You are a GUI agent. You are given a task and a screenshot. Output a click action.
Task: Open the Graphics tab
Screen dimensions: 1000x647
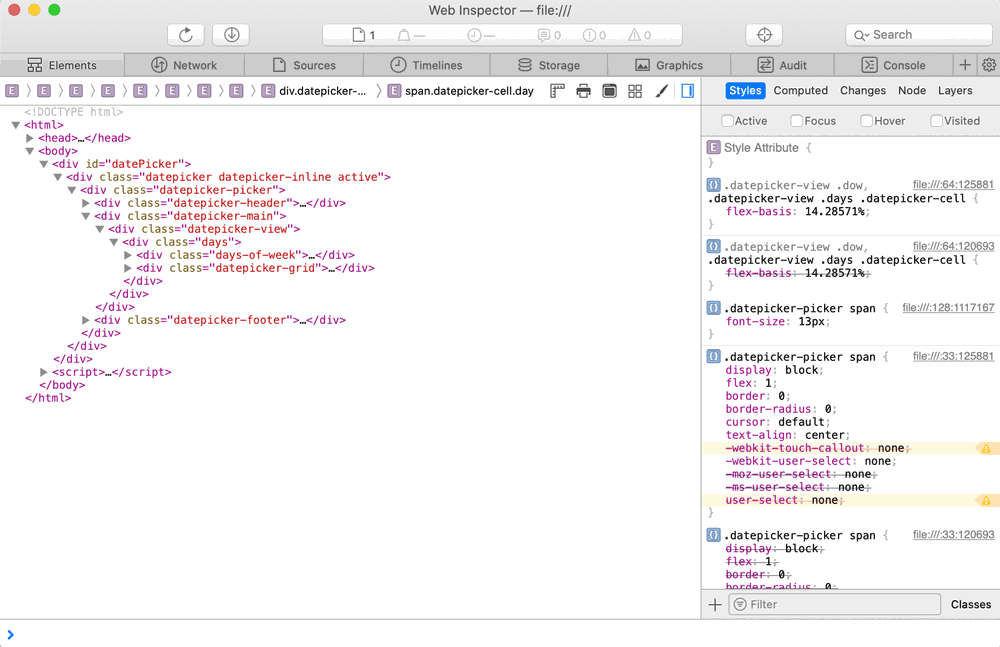pos(668,65)
